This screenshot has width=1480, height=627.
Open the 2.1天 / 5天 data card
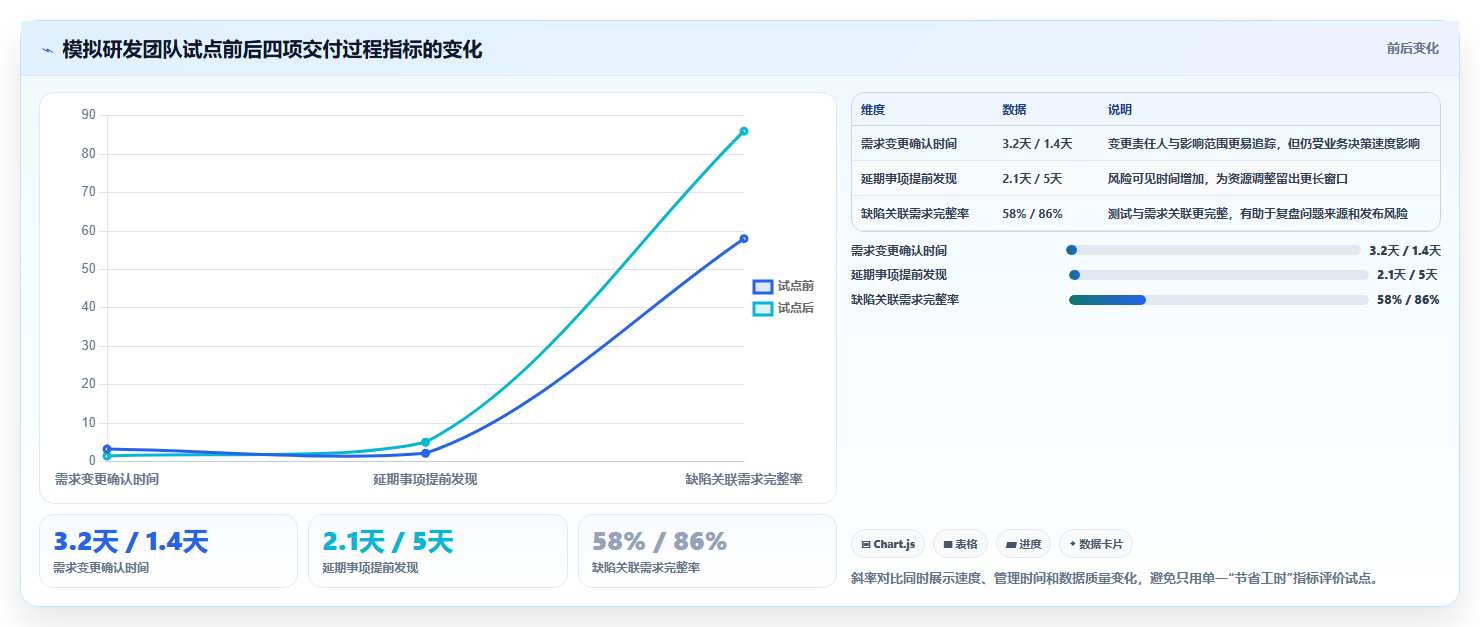[x=438, y=551]
